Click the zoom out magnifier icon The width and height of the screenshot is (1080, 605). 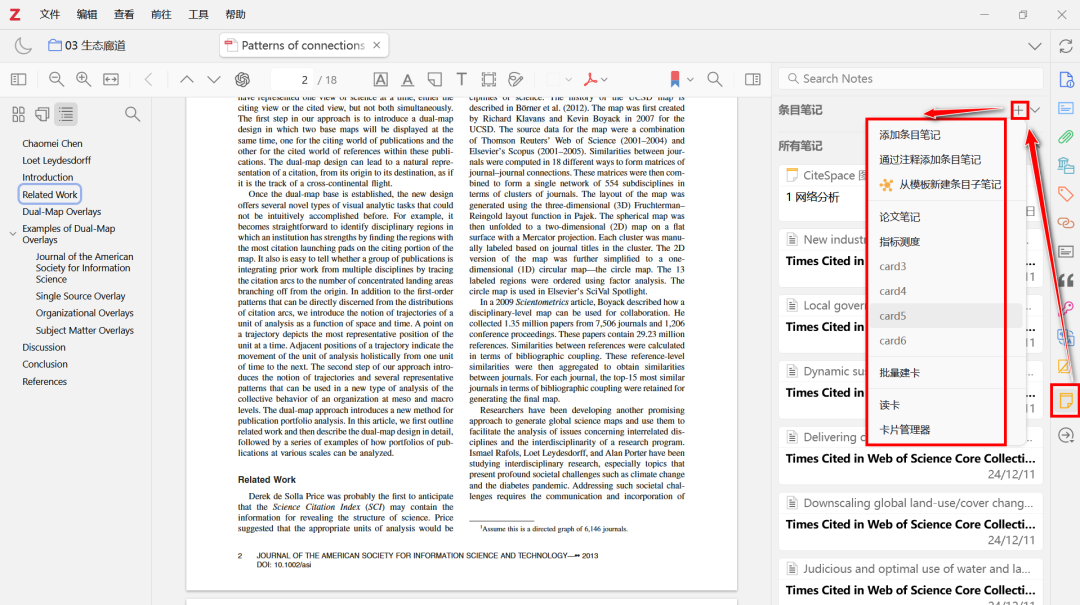coord(56,79)
